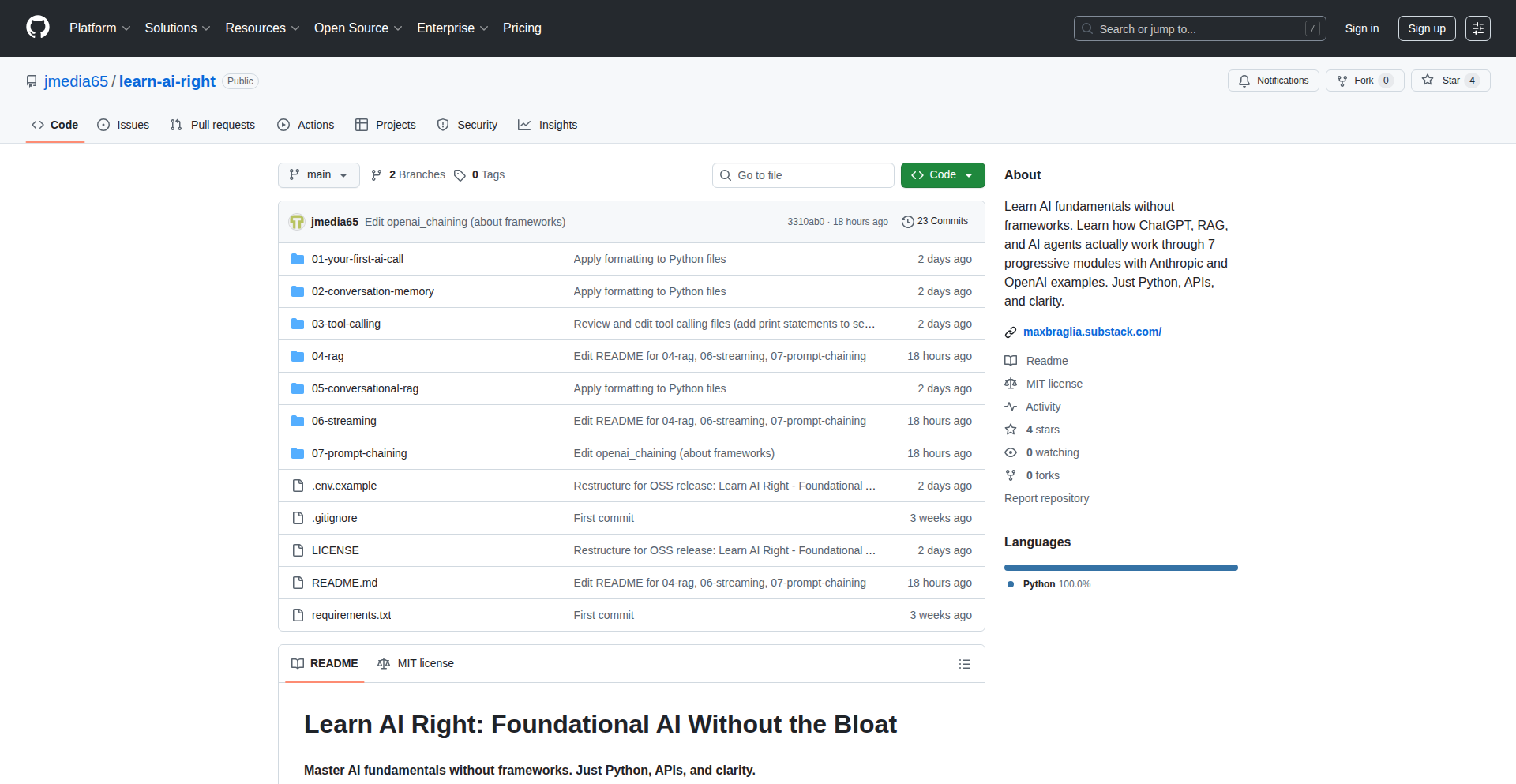Screen dimensions: 1516x784
Task: Click the Sign up button
Action: click(1426, 28)
